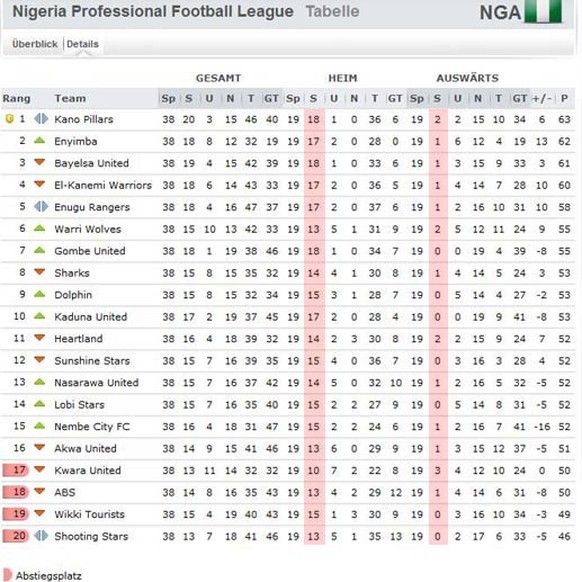Switch to the Überblick tab

35,44
